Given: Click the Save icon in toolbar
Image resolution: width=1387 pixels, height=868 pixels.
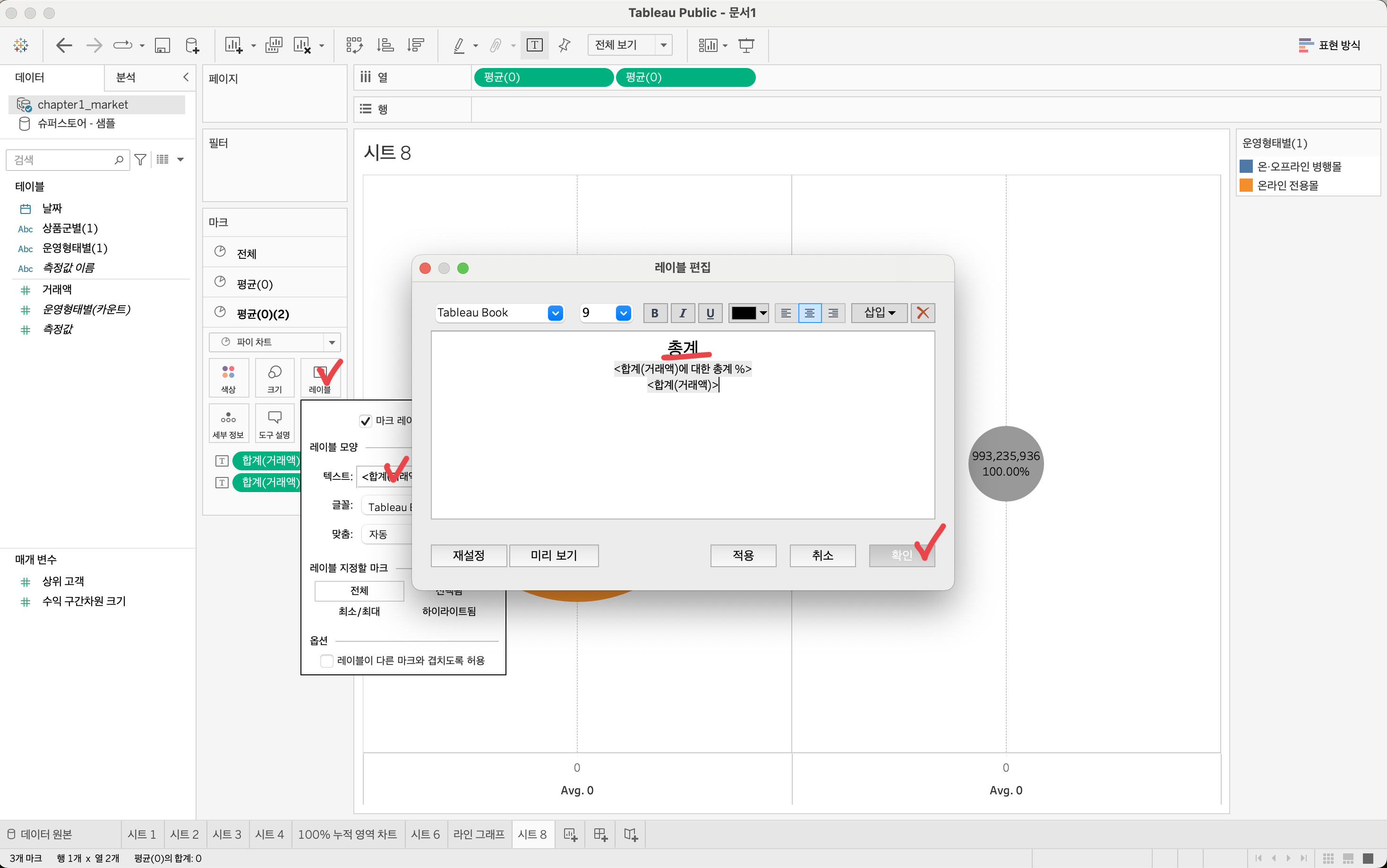Looking at the screenshot, I should coord(163,45).
